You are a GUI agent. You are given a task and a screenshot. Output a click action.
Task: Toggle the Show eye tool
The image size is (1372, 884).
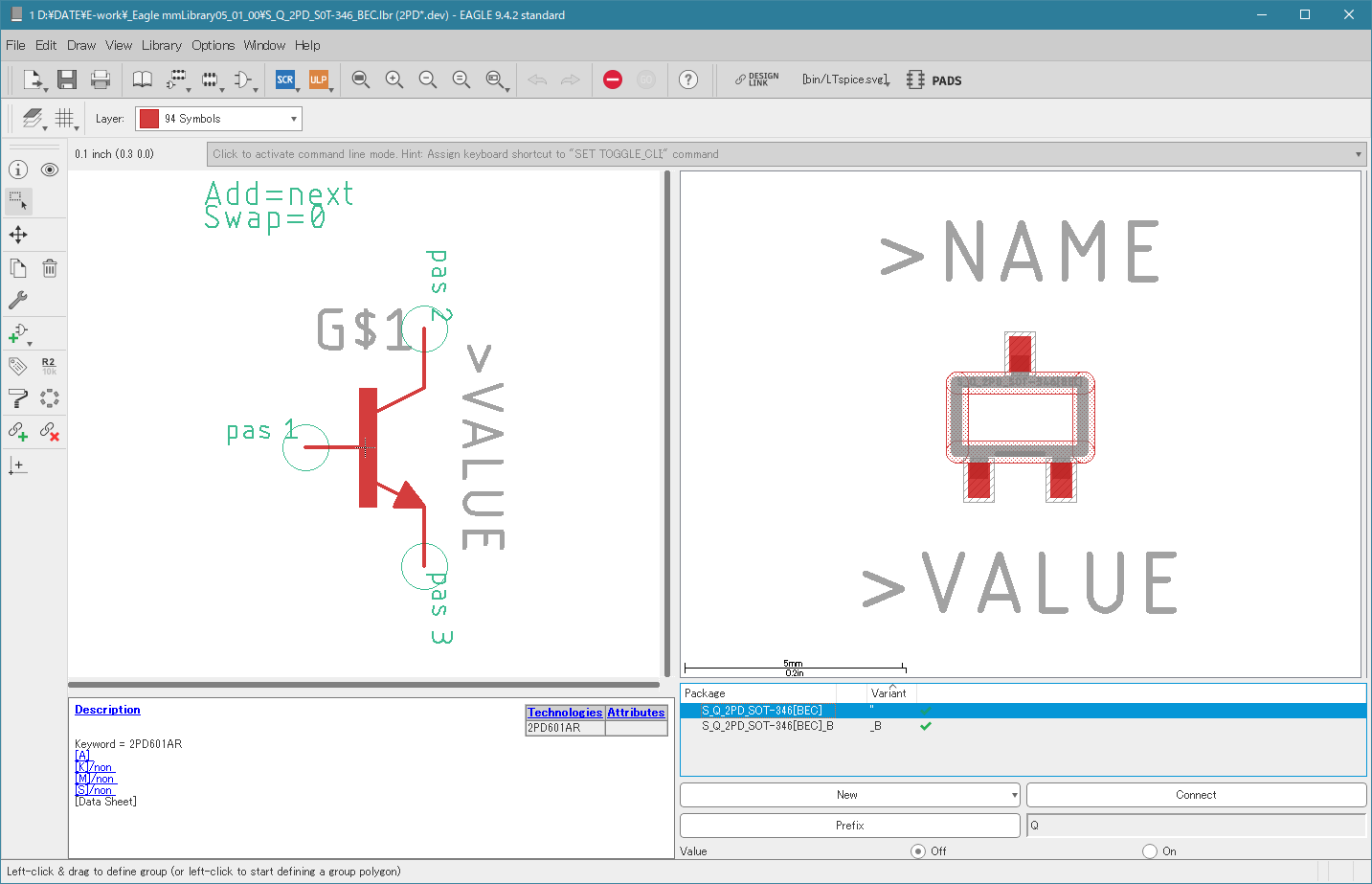point(50,170)
